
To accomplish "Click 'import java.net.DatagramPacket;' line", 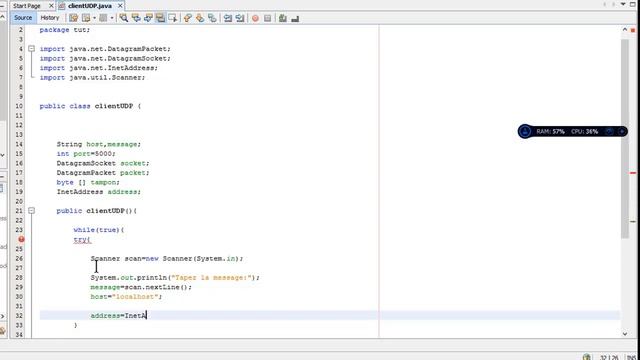I will (x=105, y=49).
